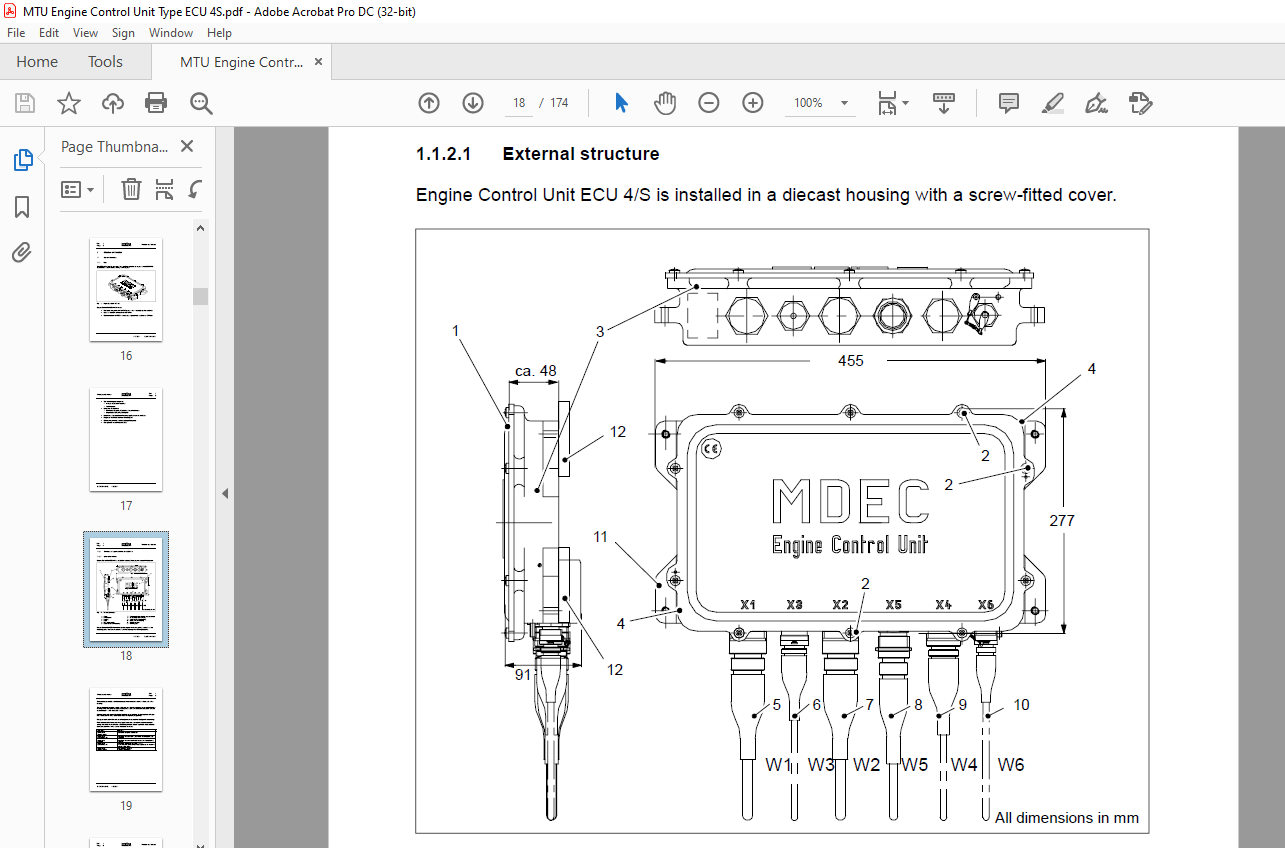Open Find Text with the magnifier icon
Viewport: 1285px width, 848px height.
(x=201, y=103)
